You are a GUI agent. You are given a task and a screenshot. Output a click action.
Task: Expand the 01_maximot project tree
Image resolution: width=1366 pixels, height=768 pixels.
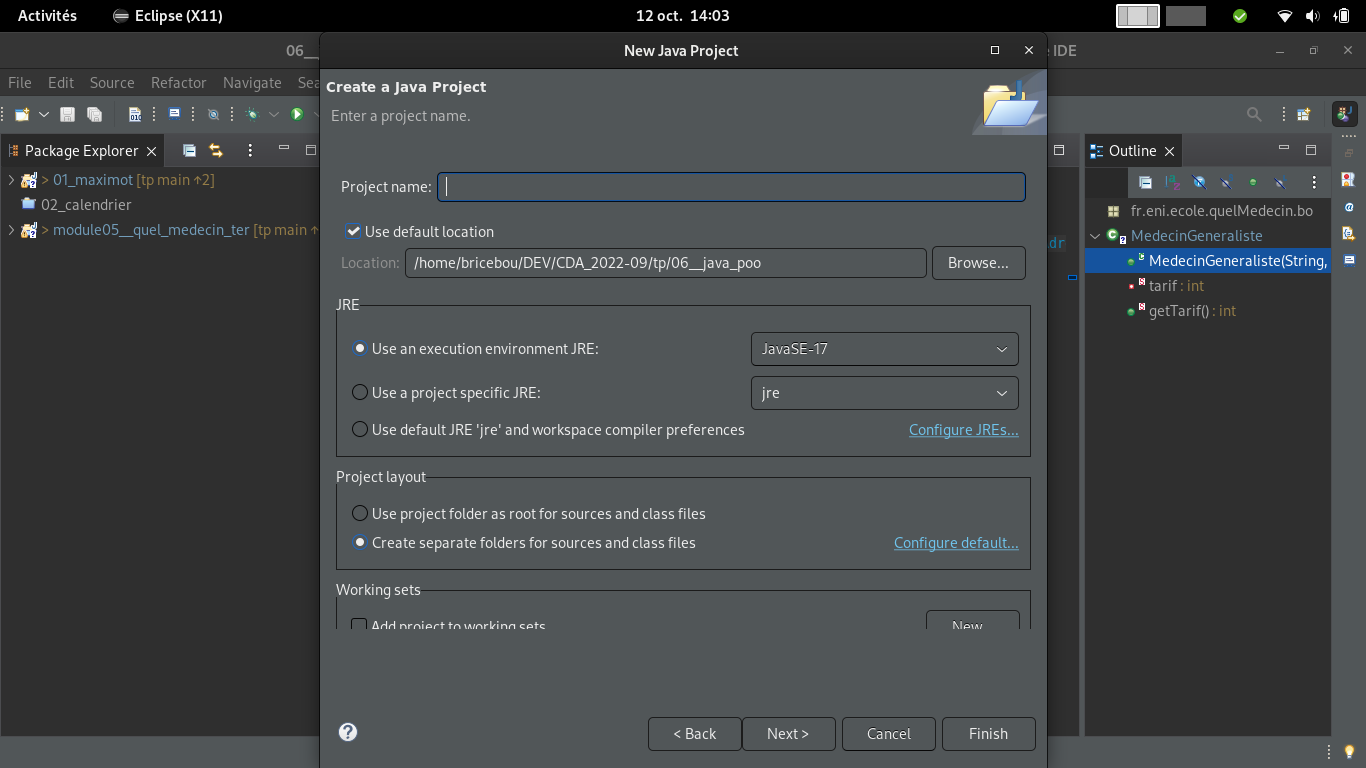click(x=11, y=180)
